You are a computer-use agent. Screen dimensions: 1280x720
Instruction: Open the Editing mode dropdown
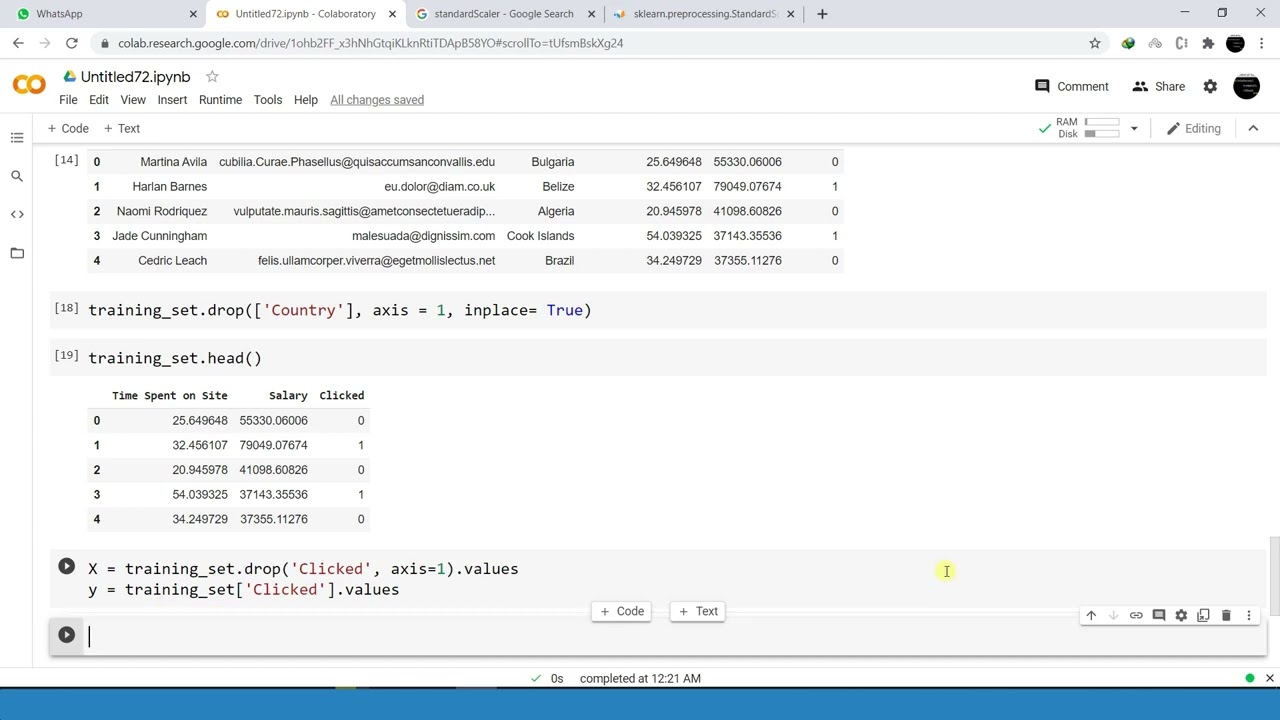click(x=1194, y=128)
